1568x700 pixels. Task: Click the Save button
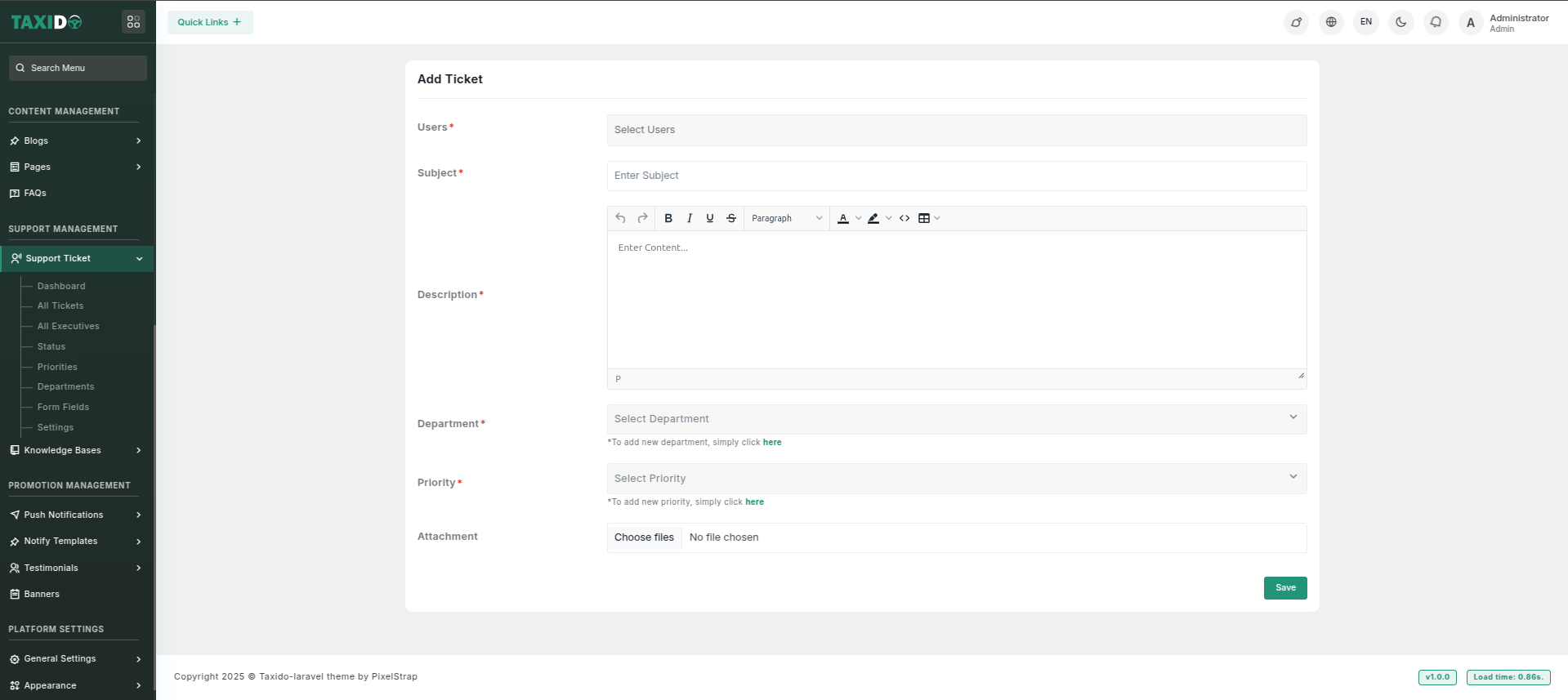coord(1284,588)
